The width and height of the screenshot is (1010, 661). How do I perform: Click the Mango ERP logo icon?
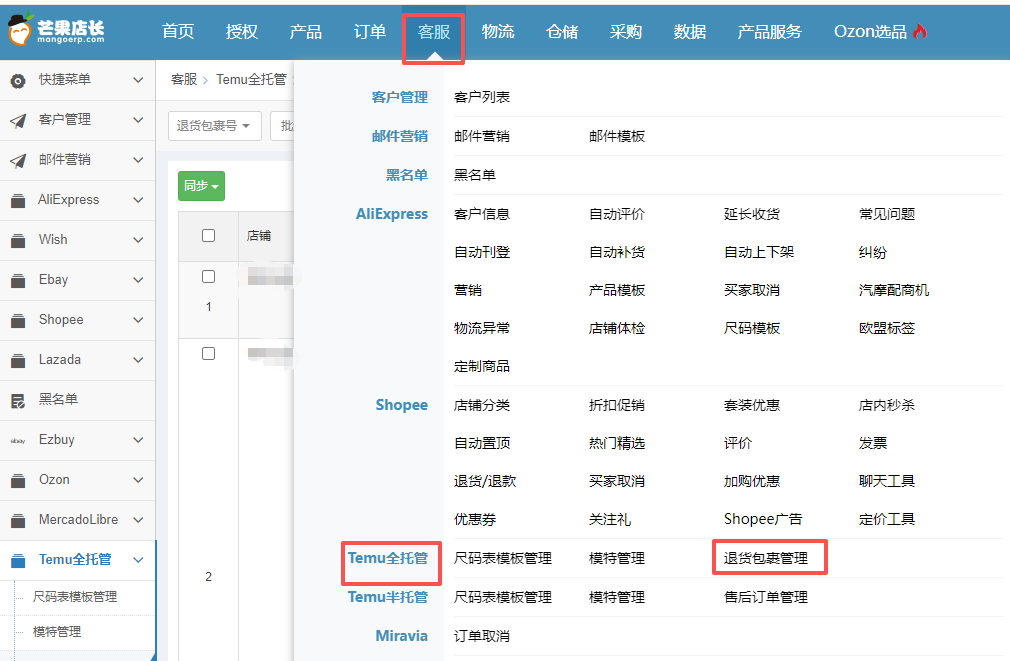(20, 30)
